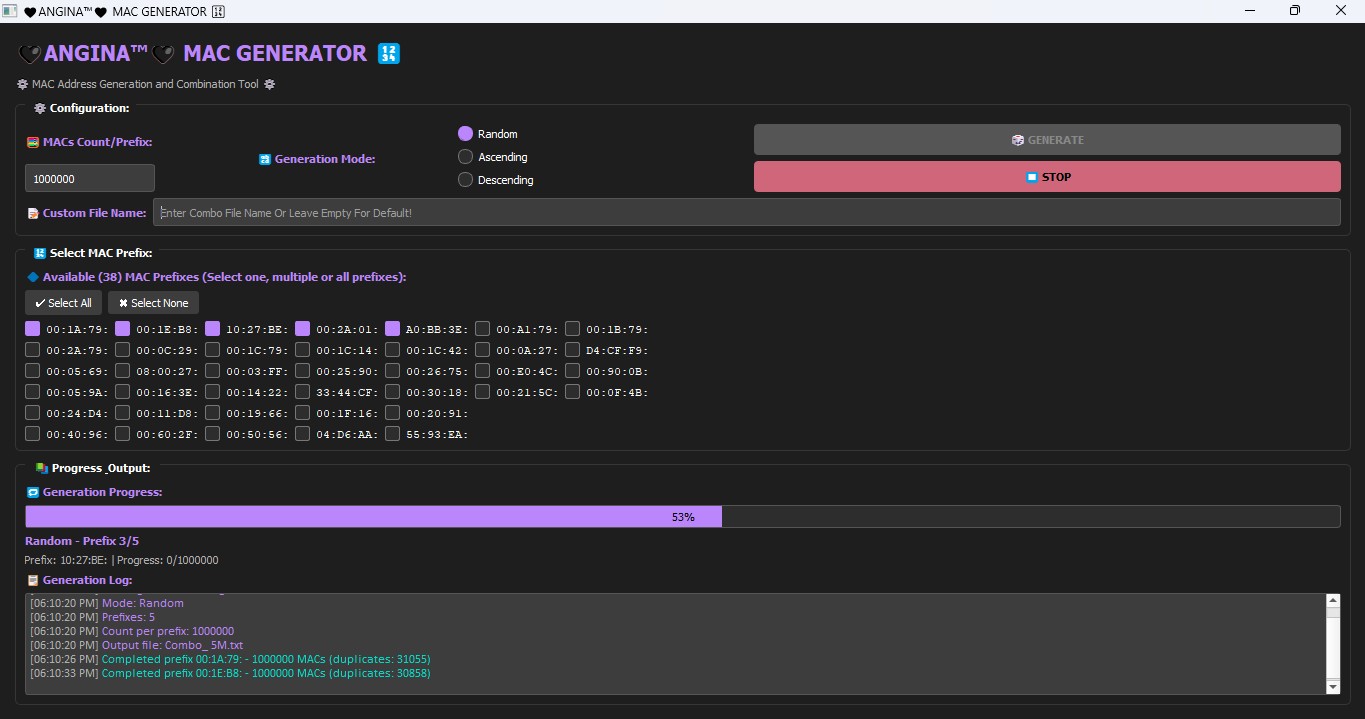Screen dimensions: 1365x719
Task: Click the Generation Log icon
Action: (x=33, y=580)
